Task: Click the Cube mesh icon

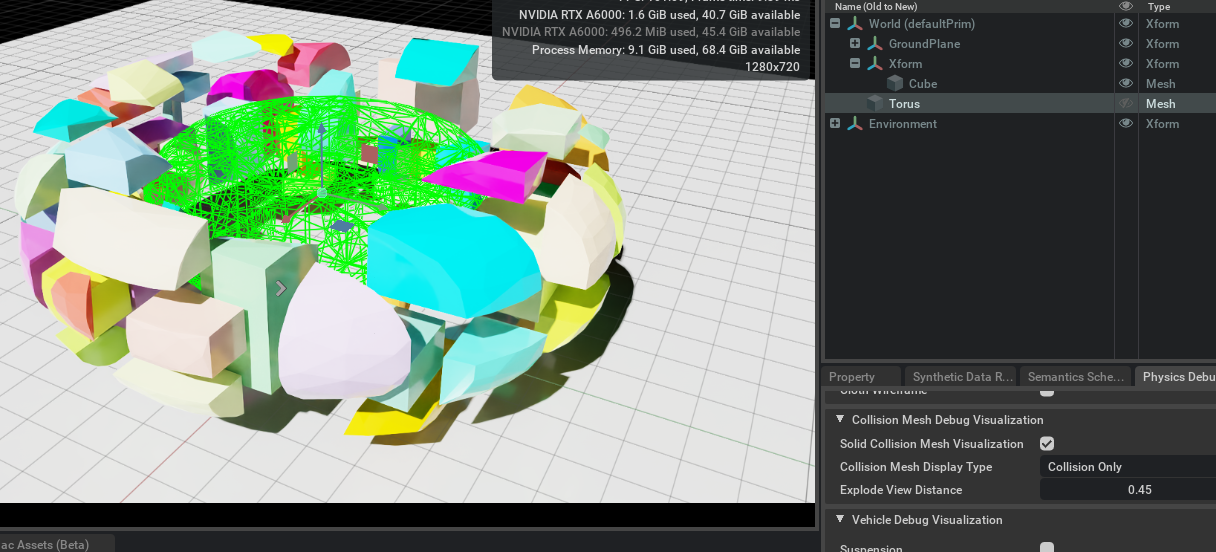Action: coord(895,84)
